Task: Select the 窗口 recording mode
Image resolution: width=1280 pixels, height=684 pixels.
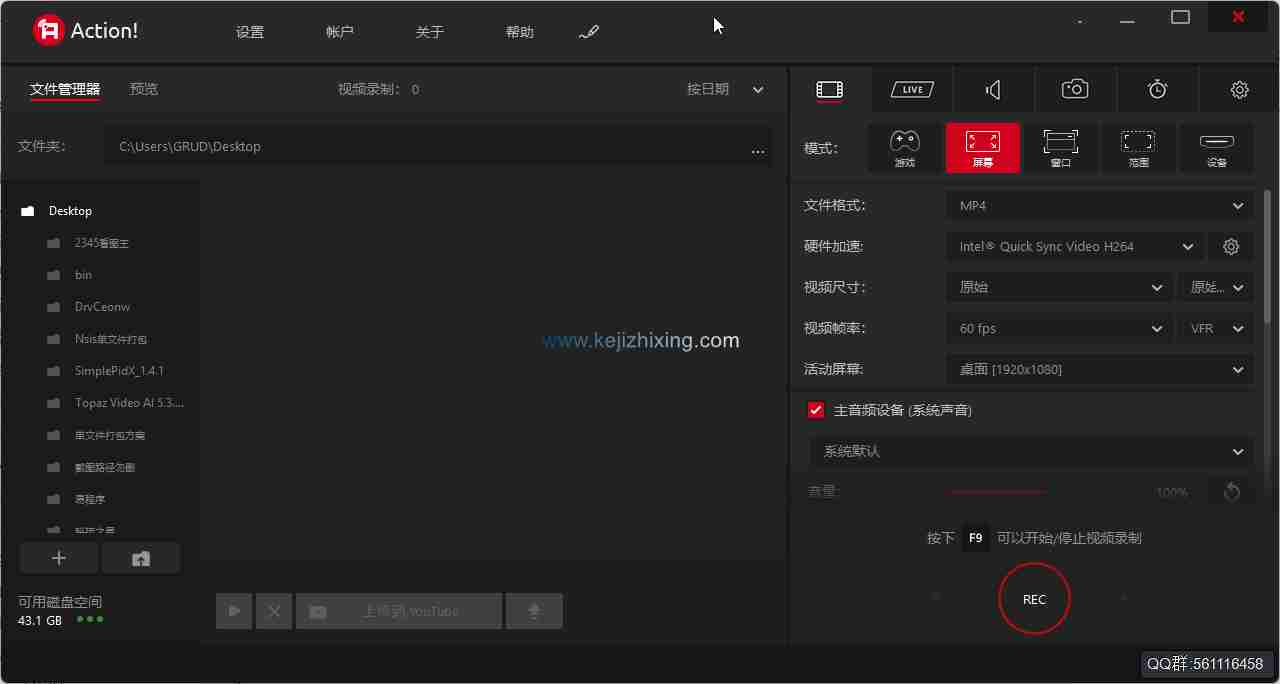Action: (x=1060, y=147)
